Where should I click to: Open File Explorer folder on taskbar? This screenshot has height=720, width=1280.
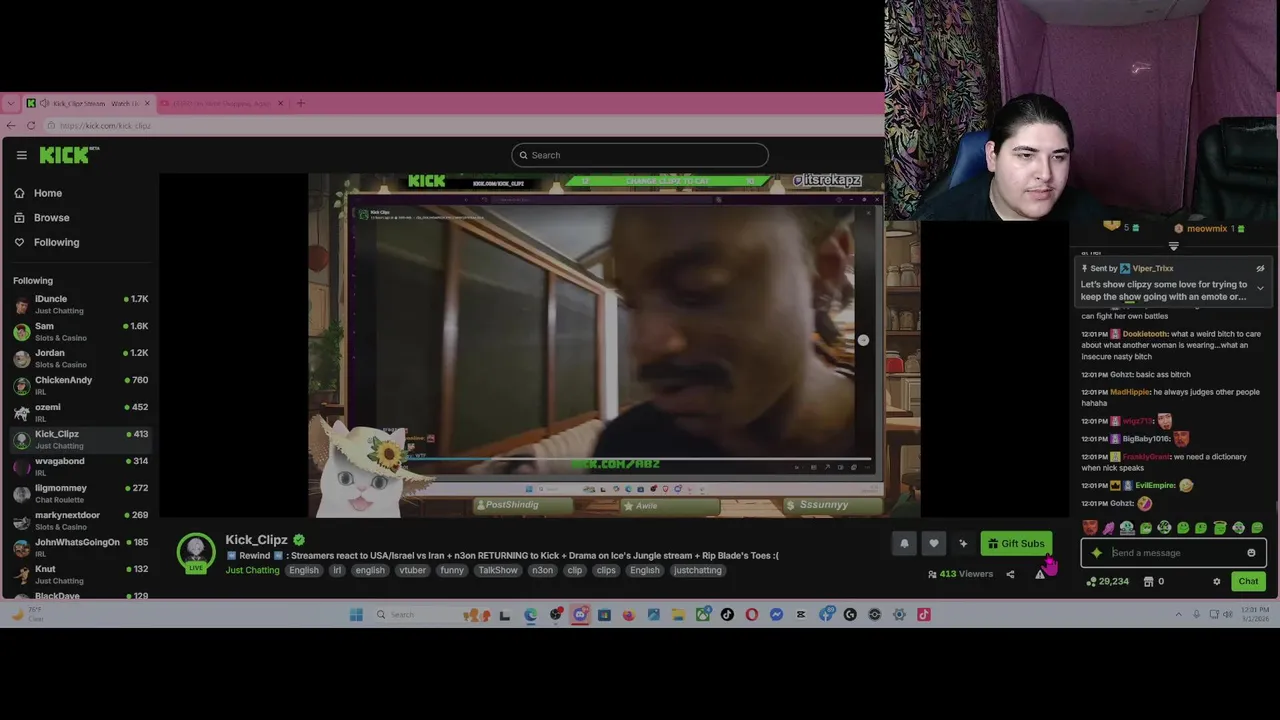(678, 615)
